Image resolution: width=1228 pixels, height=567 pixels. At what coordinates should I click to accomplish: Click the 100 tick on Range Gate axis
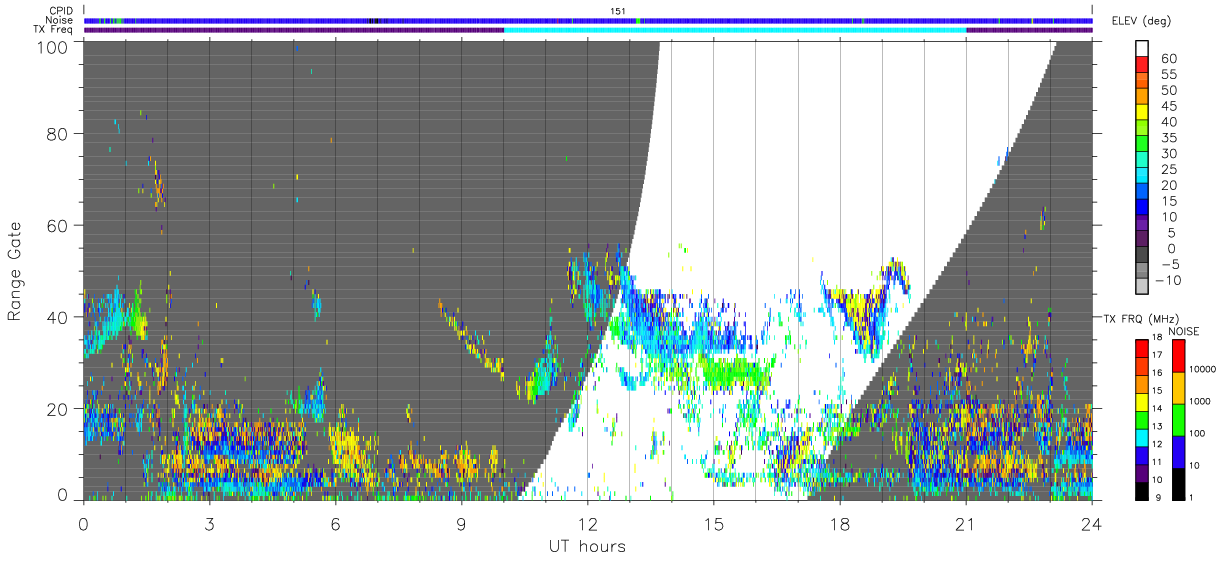tap(54, 46)
